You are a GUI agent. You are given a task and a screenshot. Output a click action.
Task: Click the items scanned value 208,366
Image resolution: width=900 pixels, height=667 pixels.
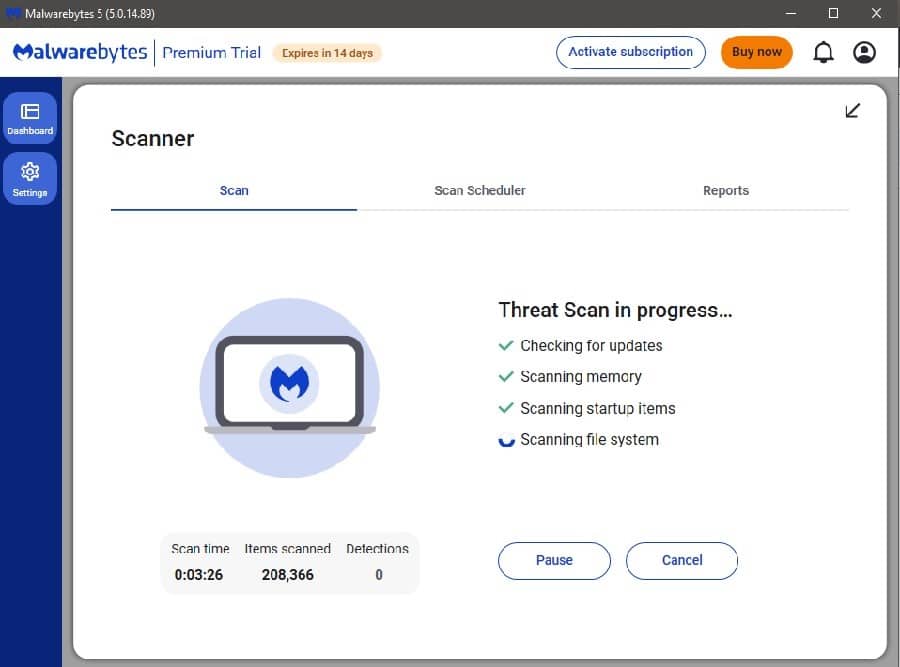(288, 575)
